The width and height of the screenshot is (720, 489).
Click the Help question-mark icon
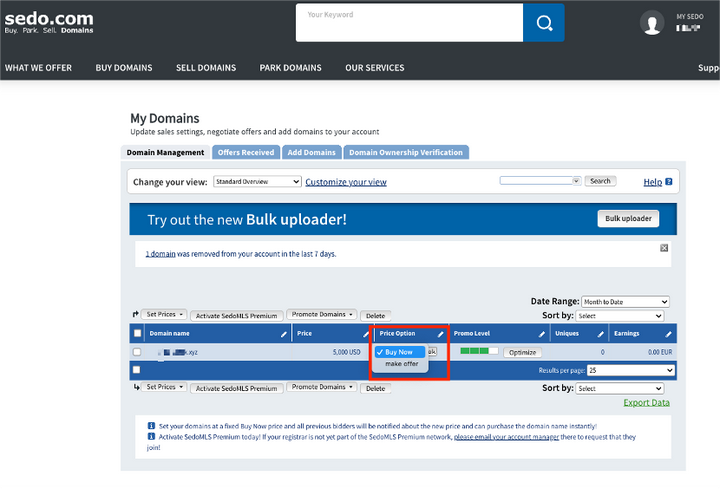tap(669, 182)
